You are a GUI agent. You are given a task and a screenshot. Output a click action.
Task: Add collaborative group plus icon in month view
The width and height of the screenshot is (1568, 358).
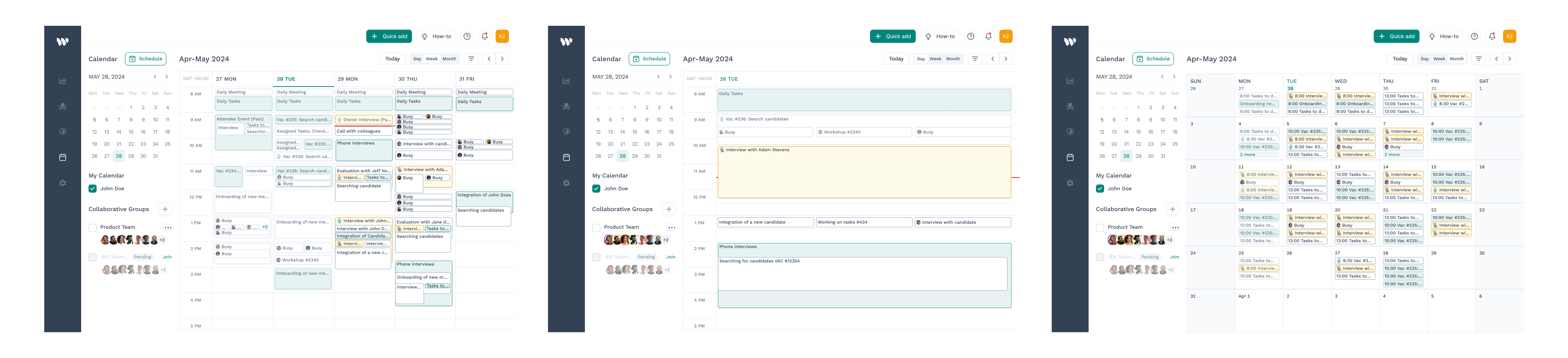pyautogui.click(x=1172, y=209)
